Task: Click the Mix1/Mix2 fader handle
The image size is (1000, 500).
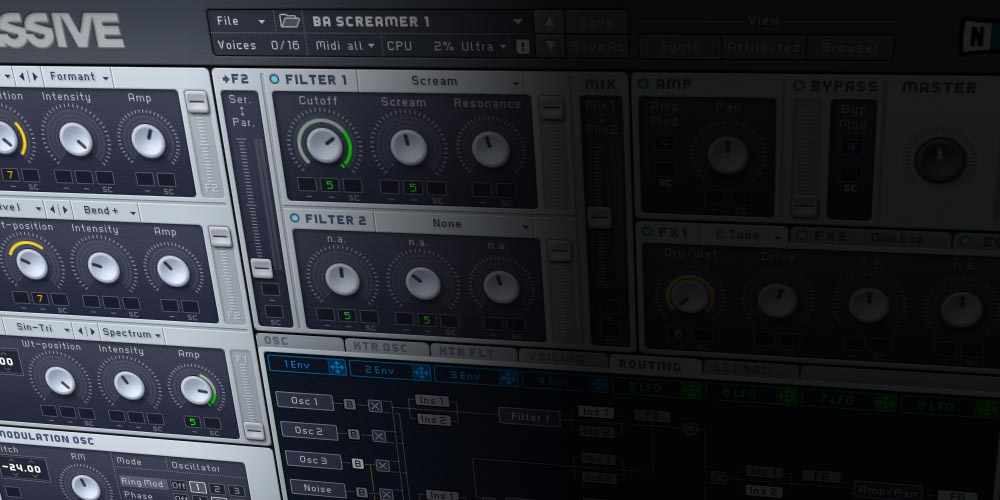Action: click(599, 217)
